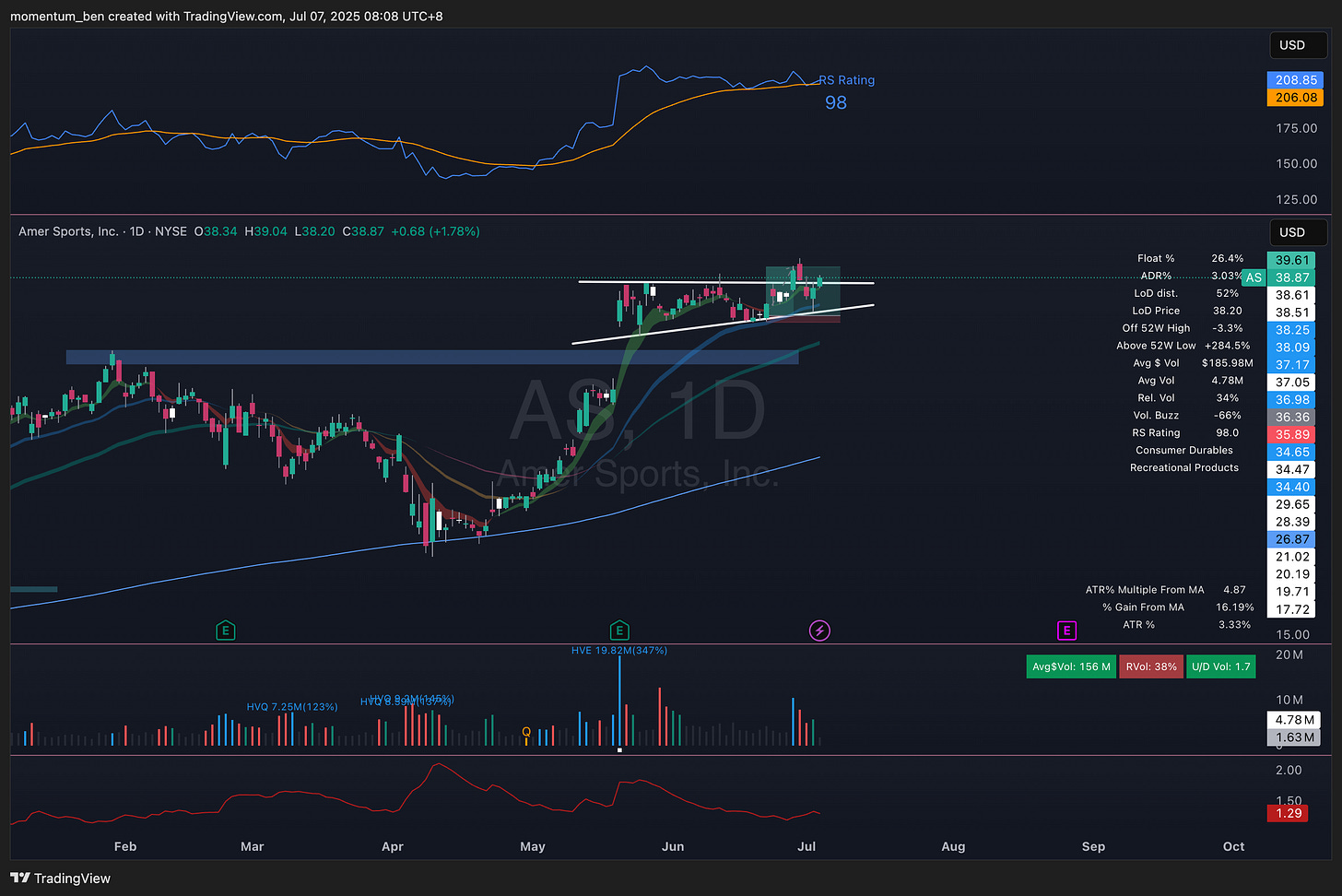This screenshot has height=896, width=1342.
Task: Click the HVE 19.82M(347%) volume annotation
Action: (x=619, y=651)
